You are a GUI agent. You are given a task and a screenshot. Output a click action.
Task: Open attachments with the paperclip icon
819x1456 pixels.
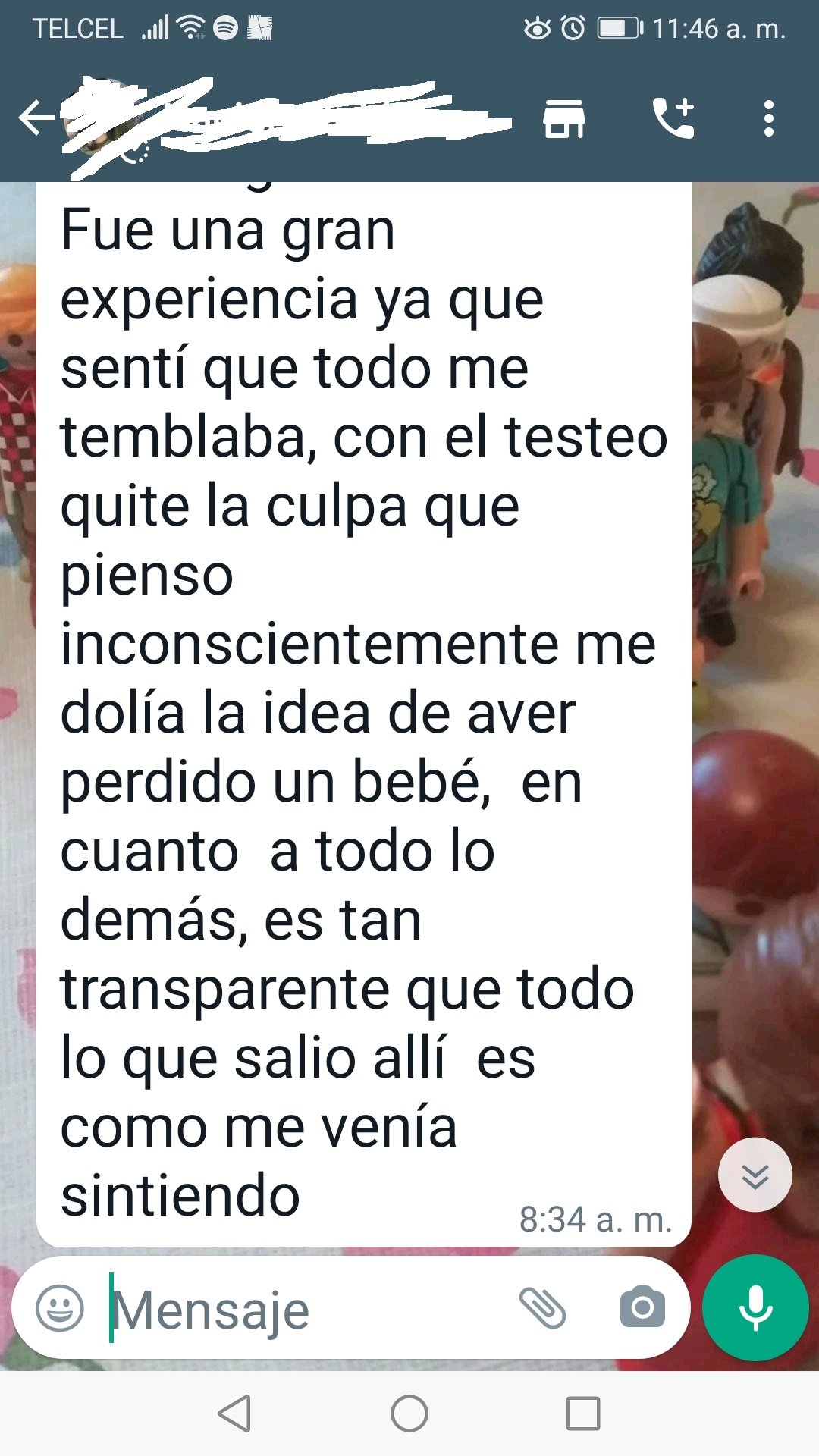tap(542, 1308)
